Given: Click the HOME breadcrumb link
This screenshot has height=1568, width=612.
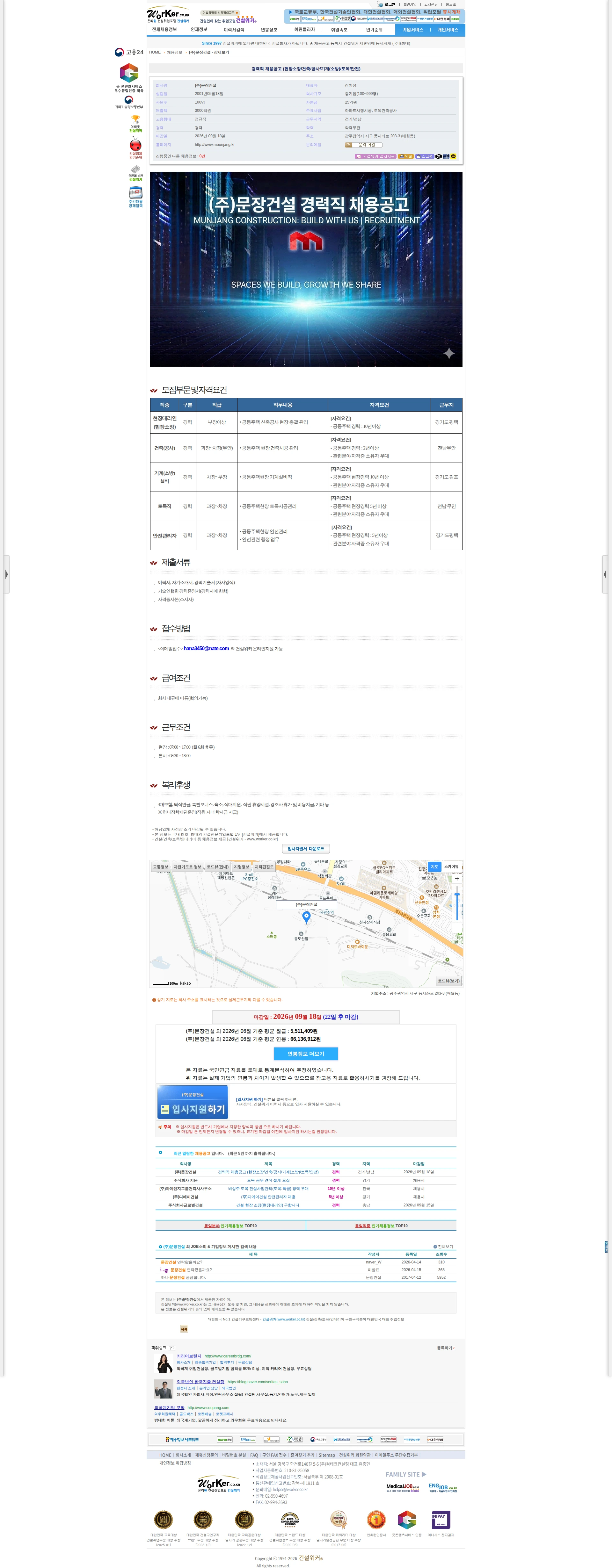Looking at the screenshot, I should click(x=155, y=52).
